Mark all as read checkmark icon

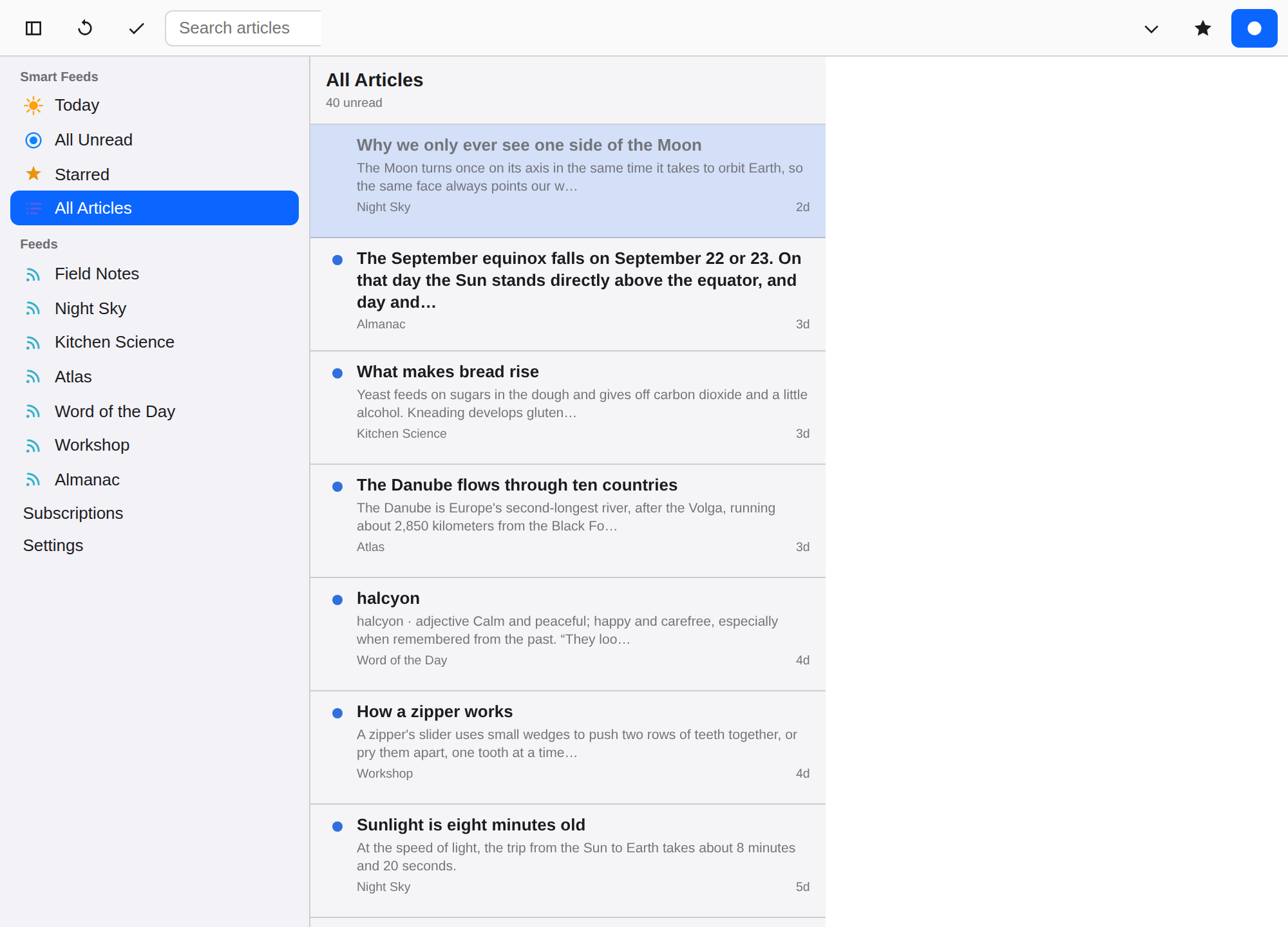[137, 28]
